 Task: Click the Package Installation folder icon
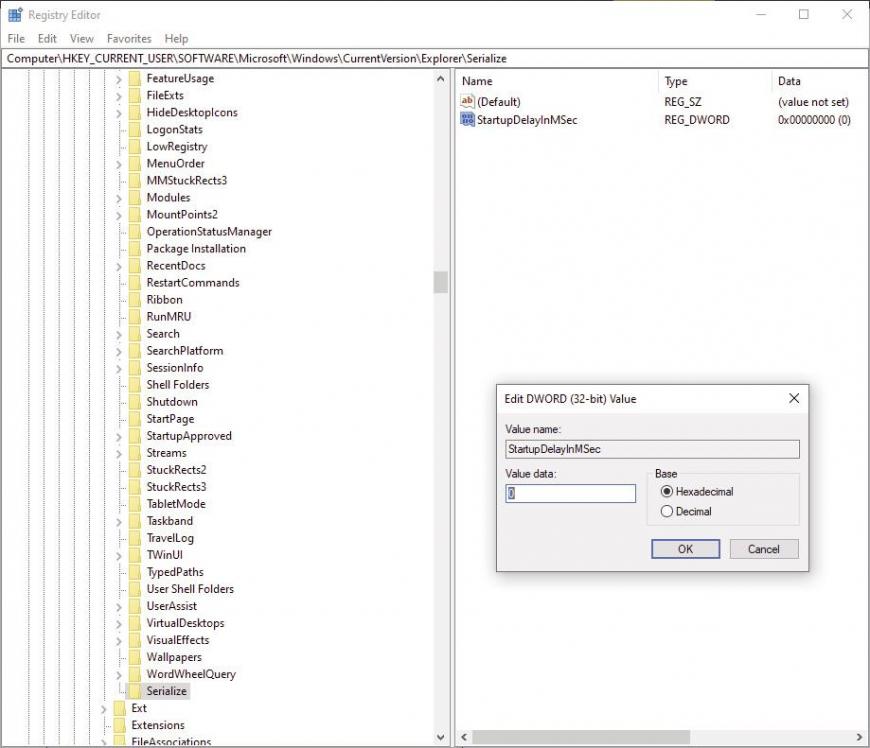(134, 249)
